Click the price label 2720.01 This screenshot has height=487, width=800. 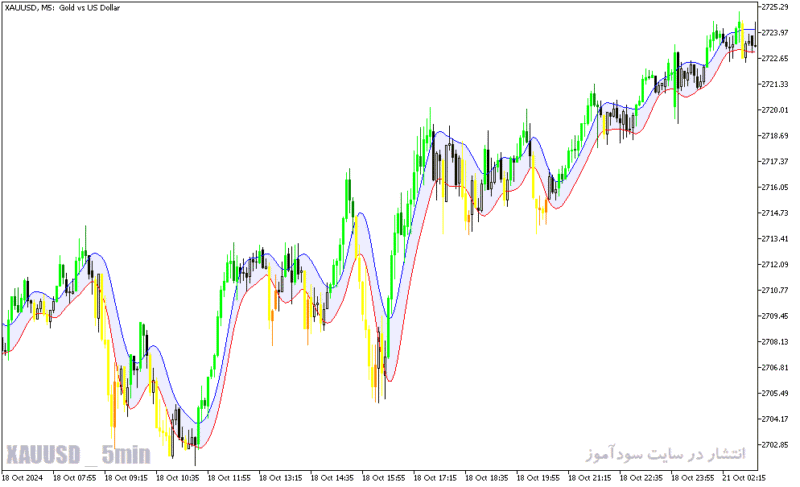pos(774,110)
